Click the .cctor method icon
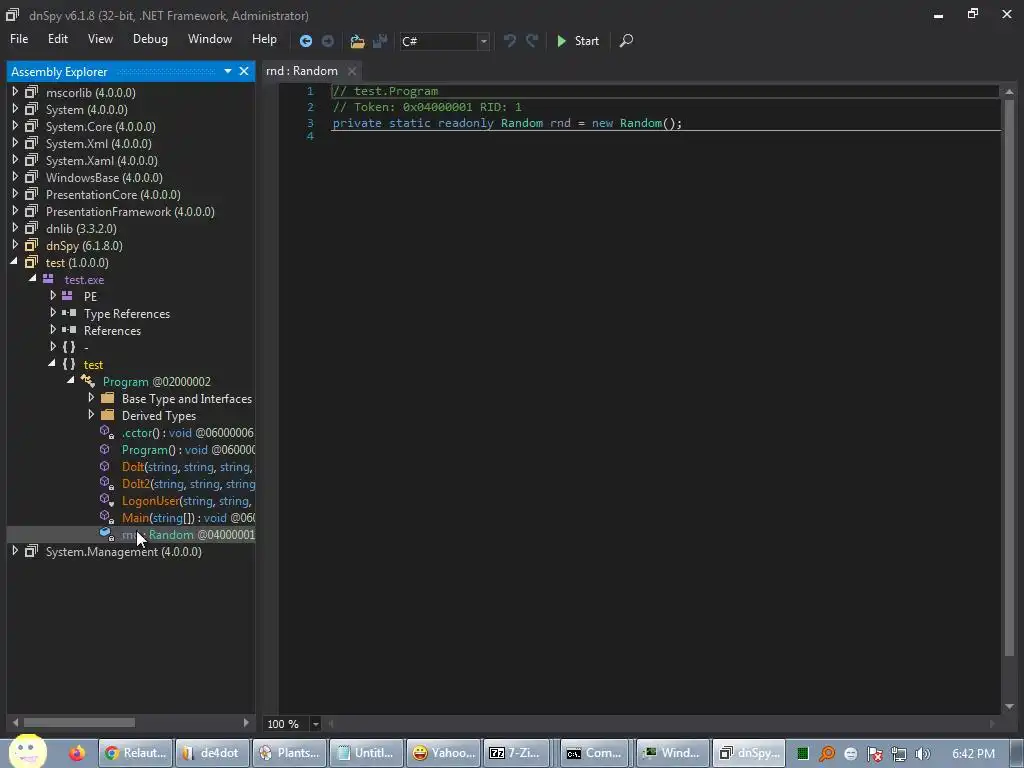Image resolution: width=1024 pixels, height=768 pixels. [106, 432]
